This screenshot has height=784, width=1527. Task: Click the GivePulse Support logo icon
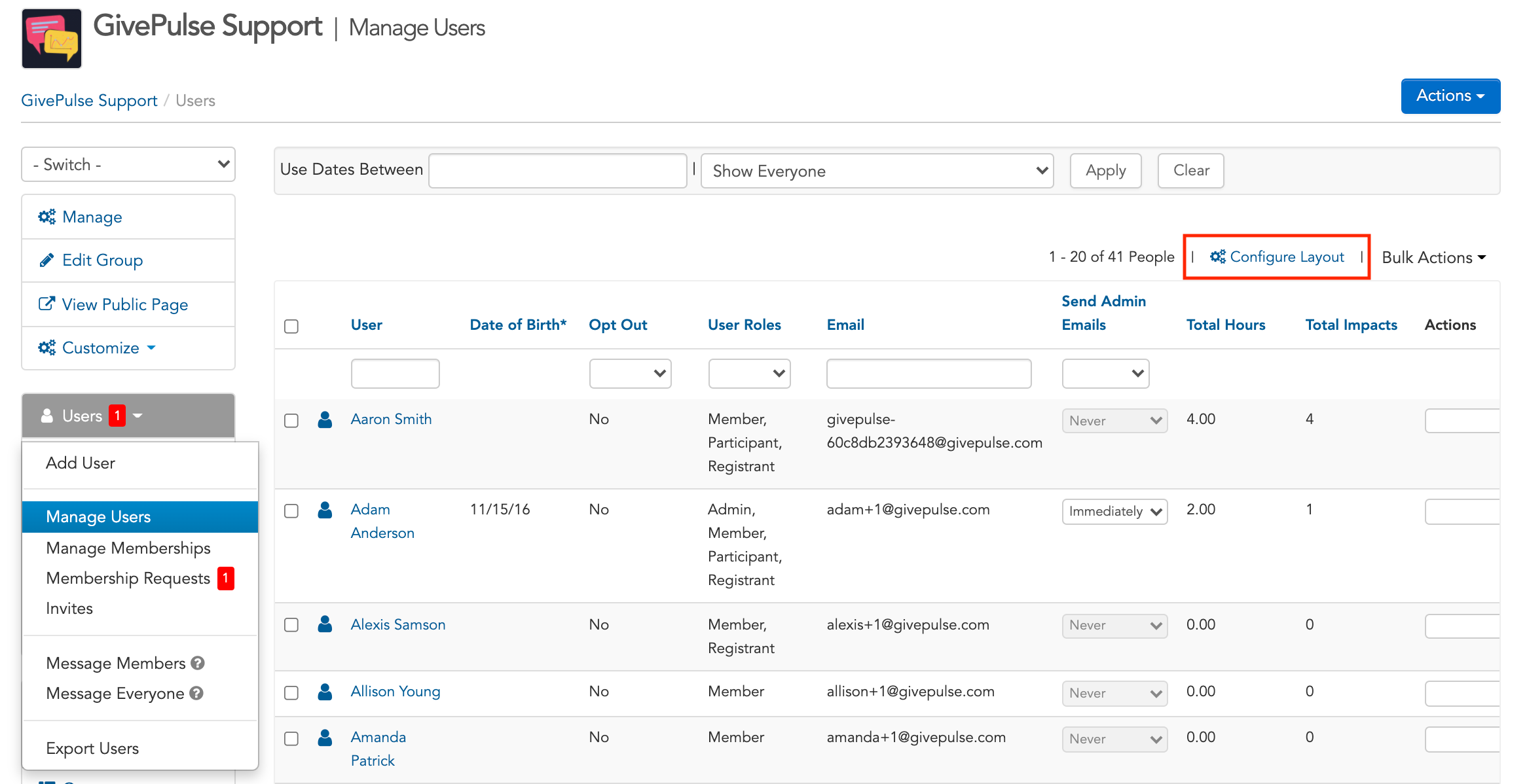click(x=52, y=39)
